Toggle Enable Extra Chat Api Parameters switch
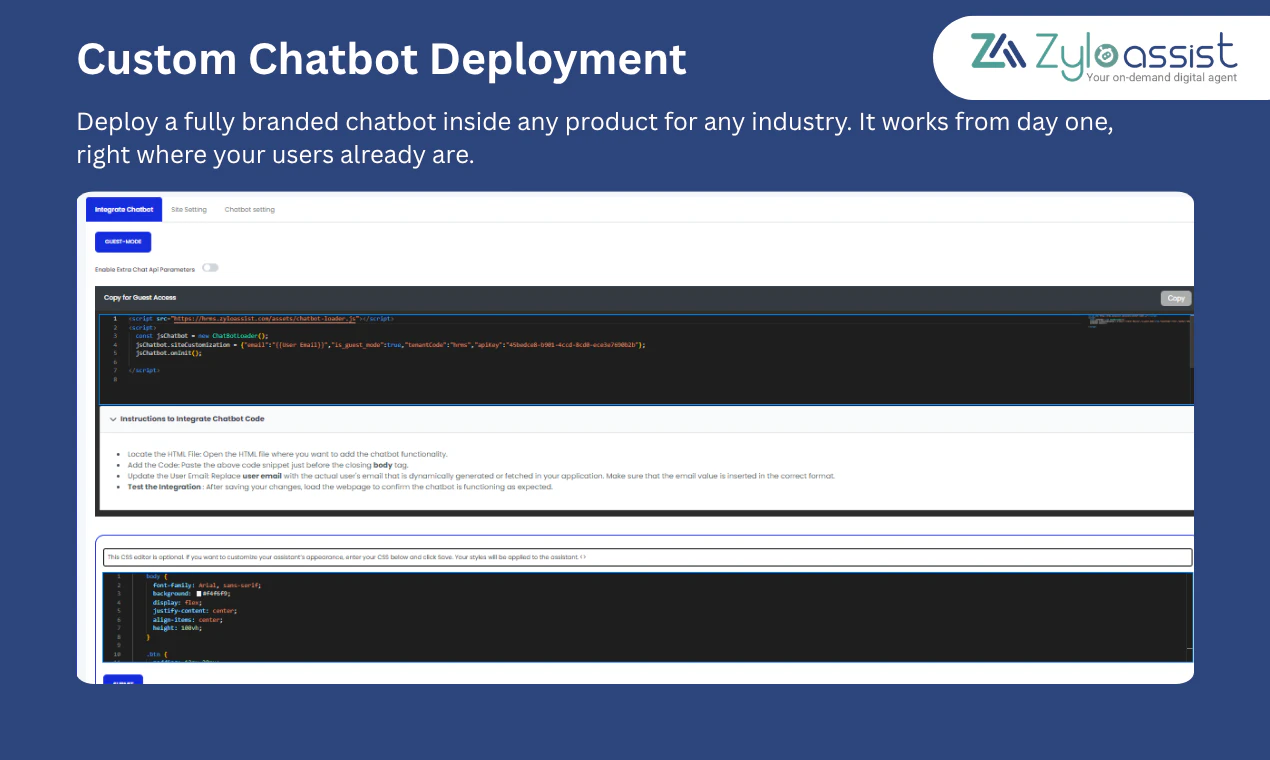This screenshot has width=1270, height=760. click(x=210, y=268)
